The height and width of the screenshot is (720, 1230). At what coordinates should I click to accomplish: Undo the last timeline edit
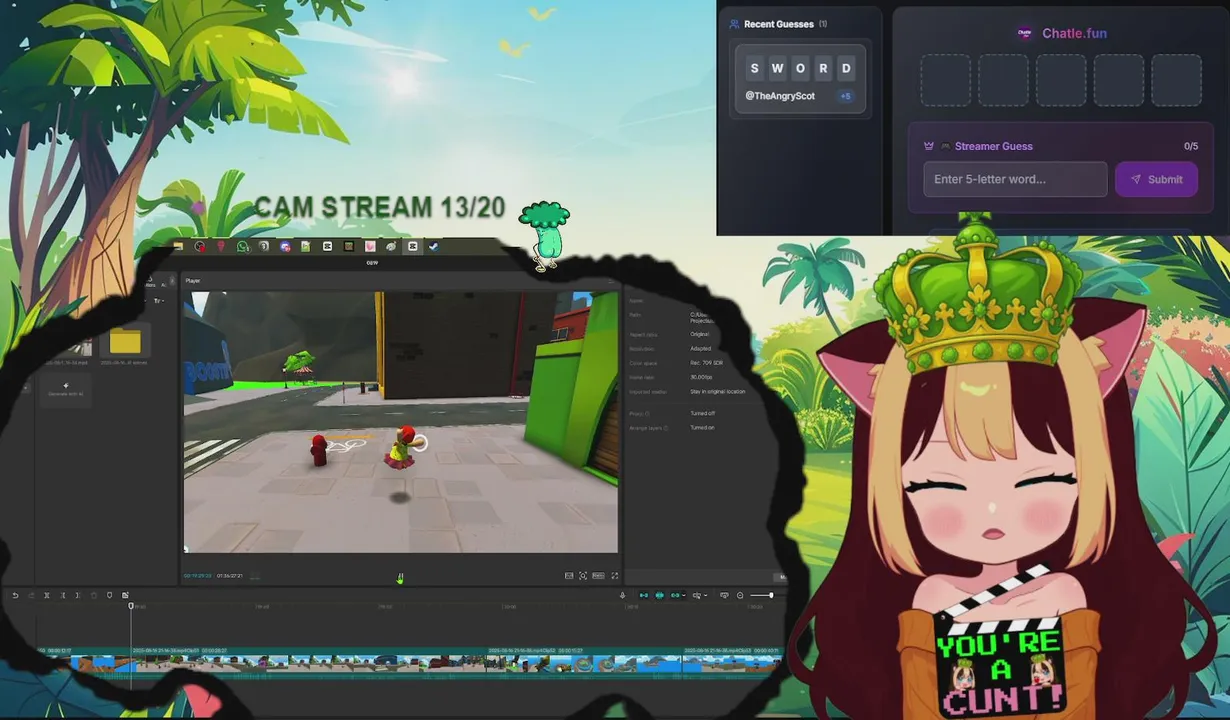(x=15, y=595)
